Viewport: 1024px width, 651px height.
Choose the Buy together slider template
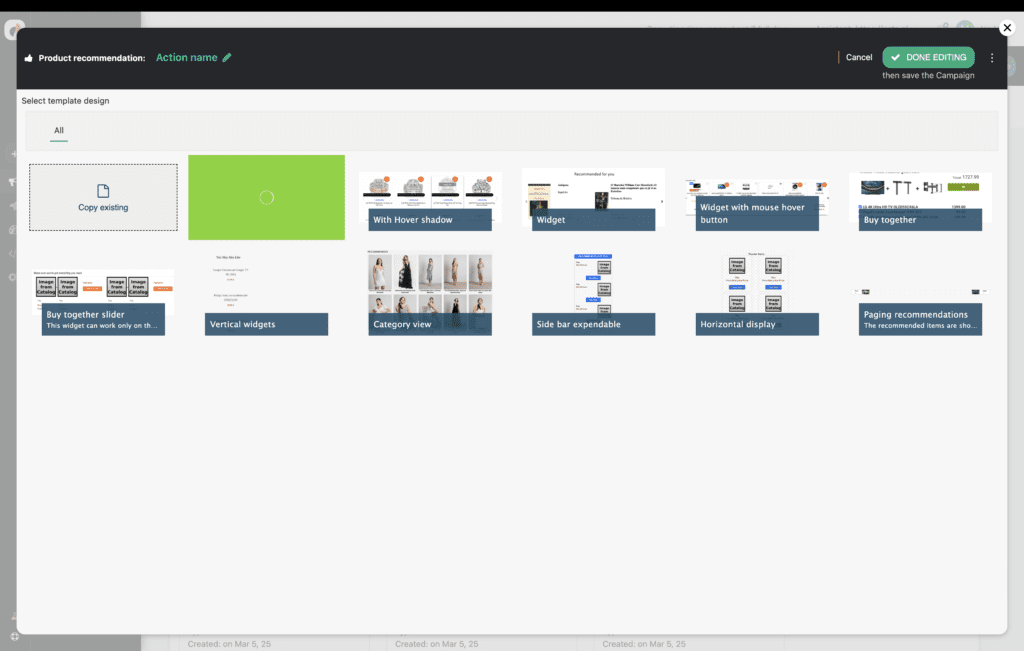pyautogui.click(x=103, y=293)
